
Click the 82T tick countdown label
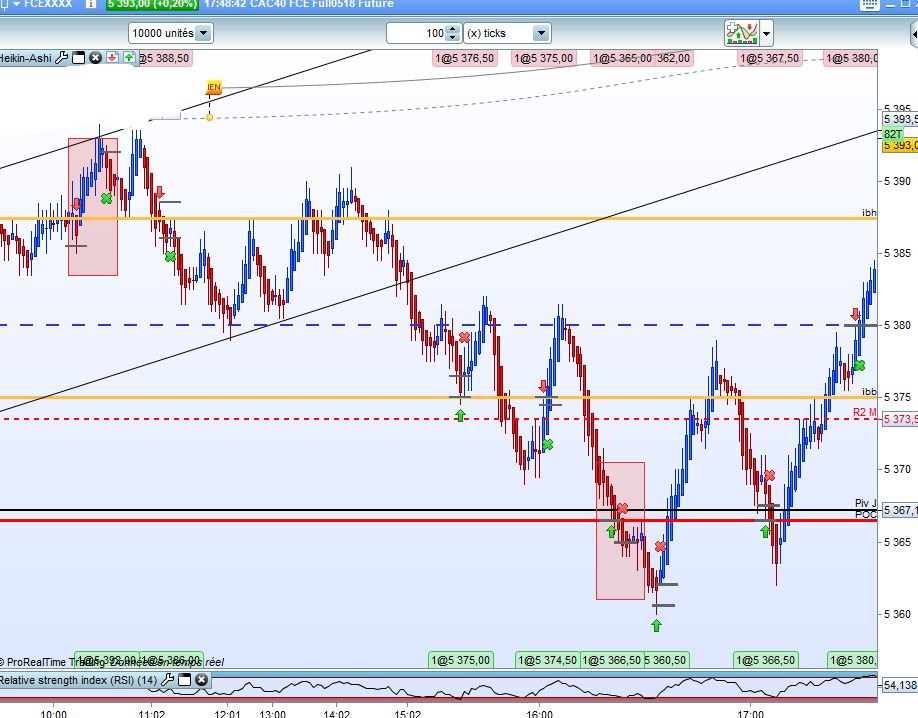point(893,134)
